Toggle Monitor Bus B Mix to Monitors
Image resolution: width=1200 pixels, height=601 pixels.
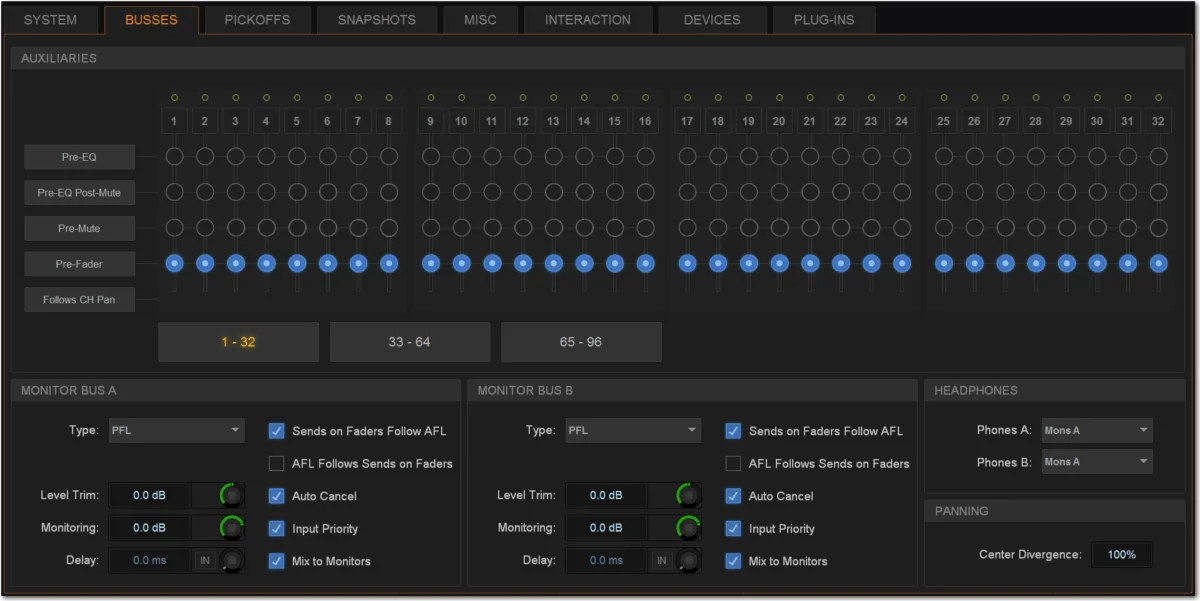coord(734,560)
